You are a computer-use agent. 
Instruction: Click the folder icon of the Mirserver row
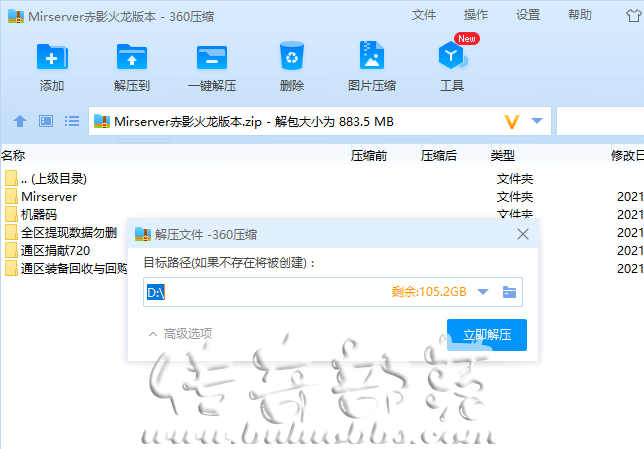(x=12, y=197)
